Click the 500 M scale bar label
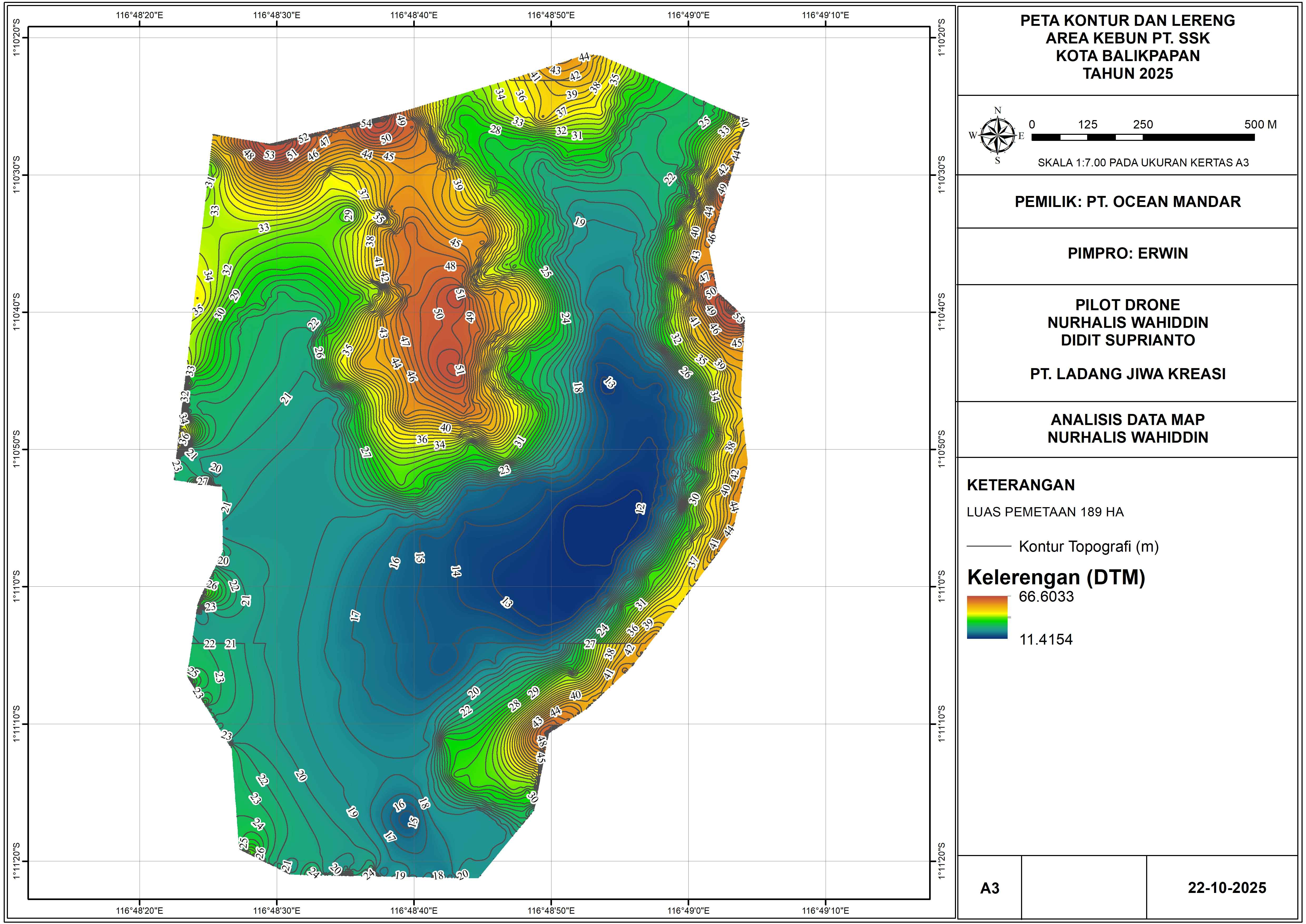The height and width of the screenshot is (924, 1306). click(x=1260, y=125)
